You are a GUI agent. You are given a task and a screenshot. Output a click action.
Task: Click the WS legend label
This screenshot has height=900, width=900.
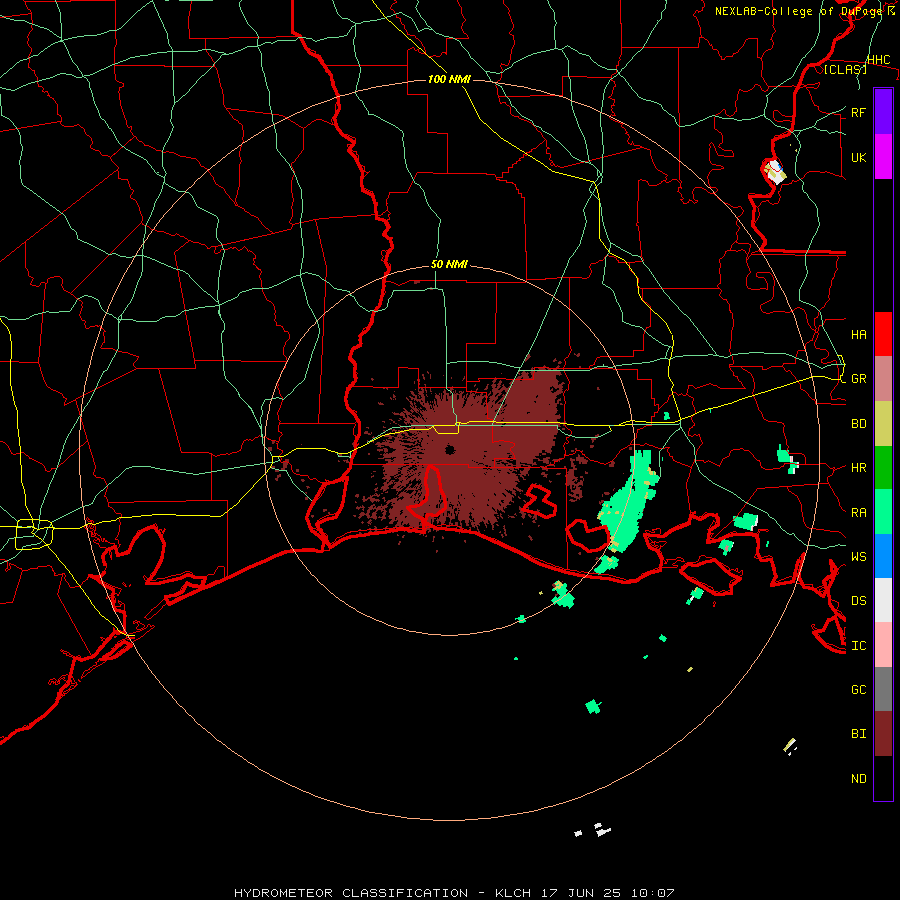858,556
